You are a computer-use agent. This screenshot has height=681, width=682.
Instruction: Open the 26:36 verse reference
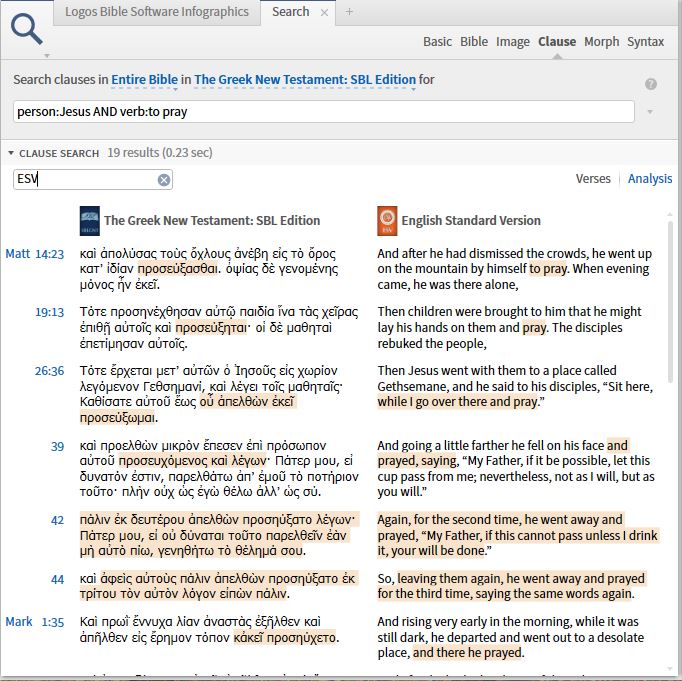pos(50,371)
